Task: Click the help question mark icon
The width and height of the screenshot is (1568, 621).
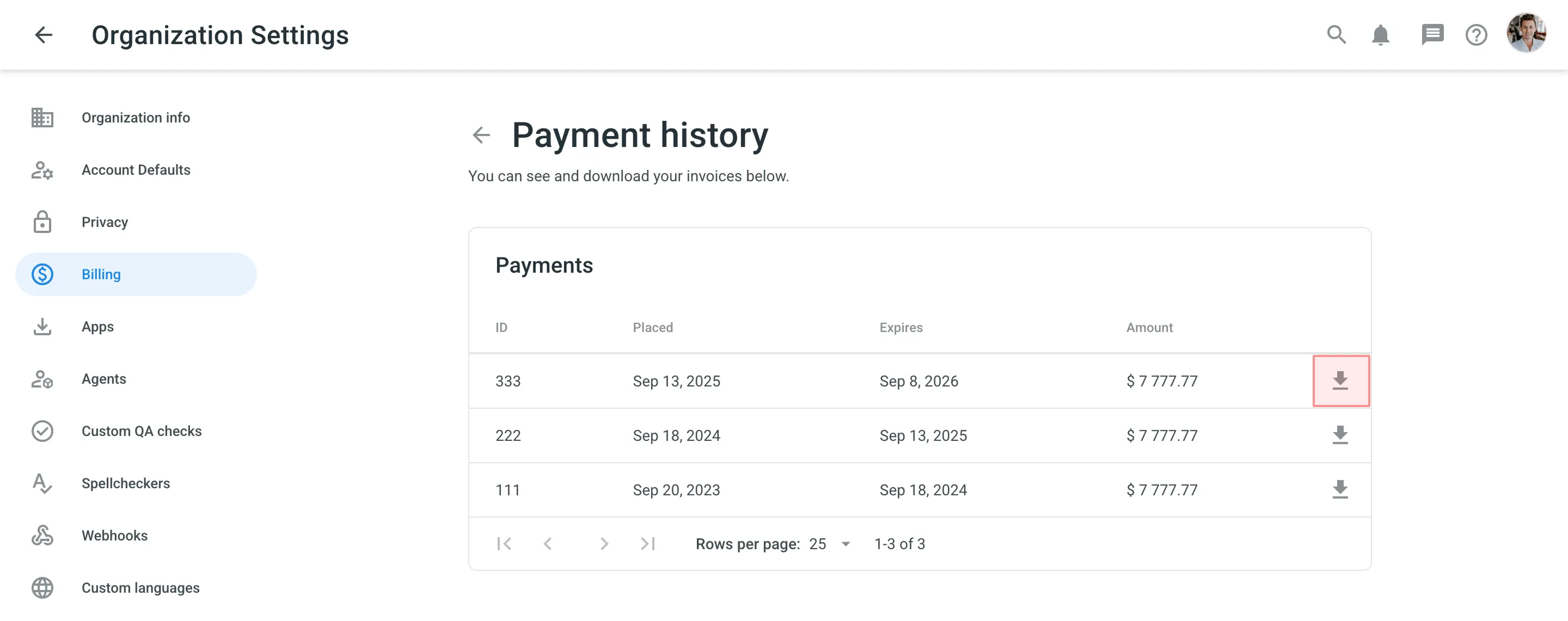Action: coord(1475,35)
